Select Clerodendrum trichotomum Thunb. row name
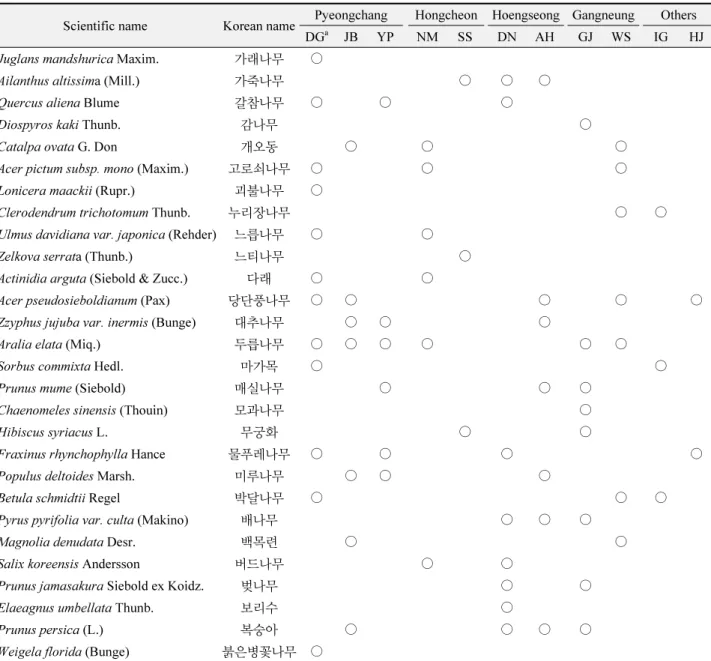Viewport: 711px width, 661px height. point(95,213)
